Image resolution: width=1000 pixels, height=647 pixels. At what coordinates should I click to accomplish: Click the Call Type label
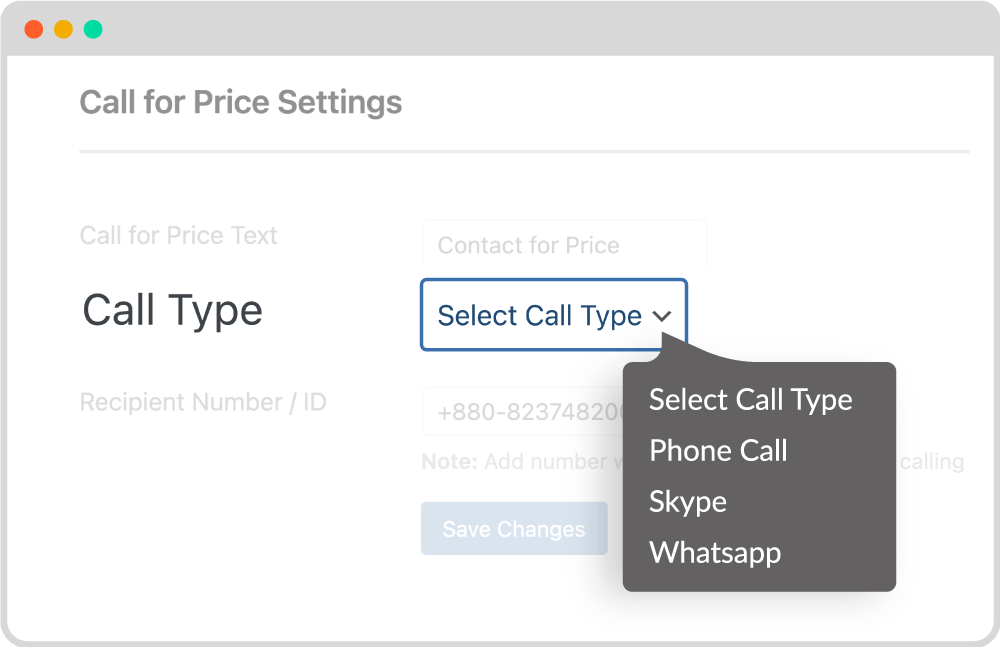pos(172,311)
